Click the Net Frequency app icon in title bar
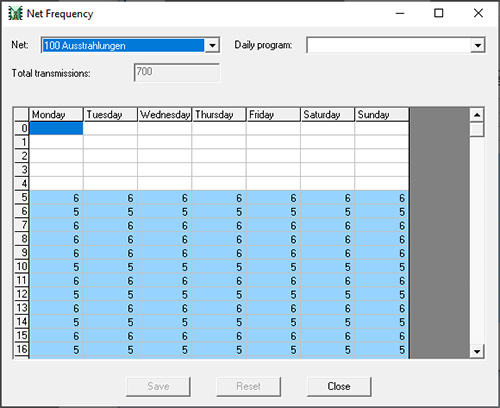Viewport: 500px width, 408px height. pyautogui.click(x=15, y=13)
